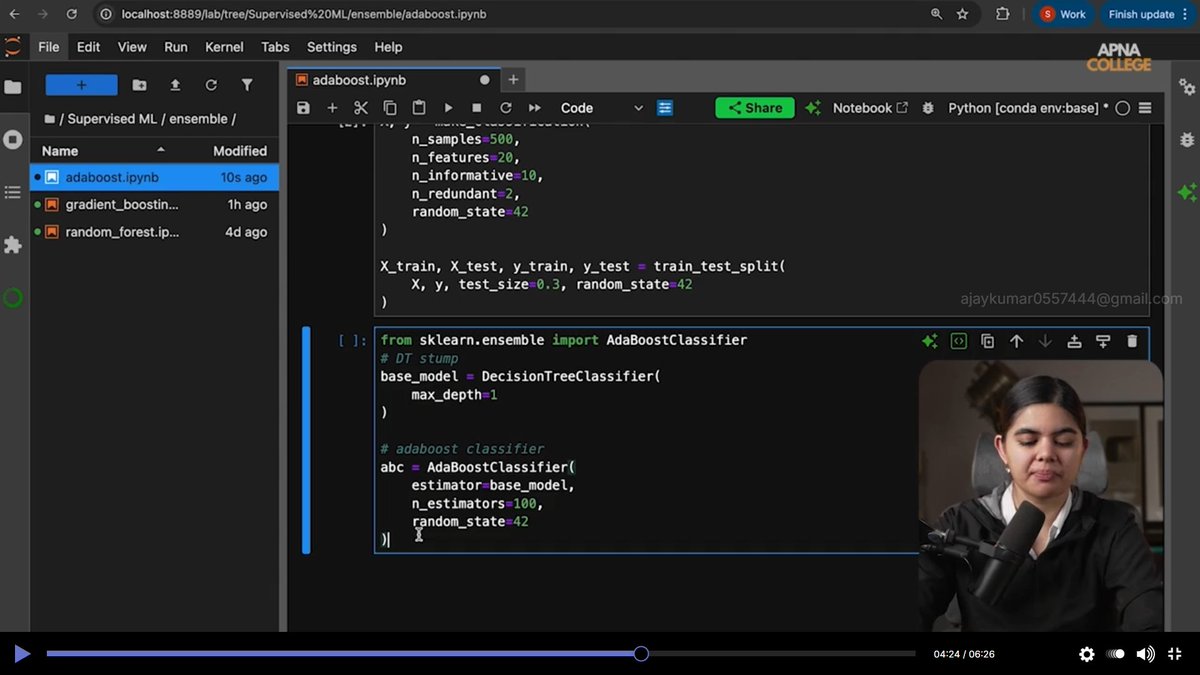The height and width of the screenshot is (675, 1200).
Task: Mute the video with the speaker icon
Action: coord(1146,654)
